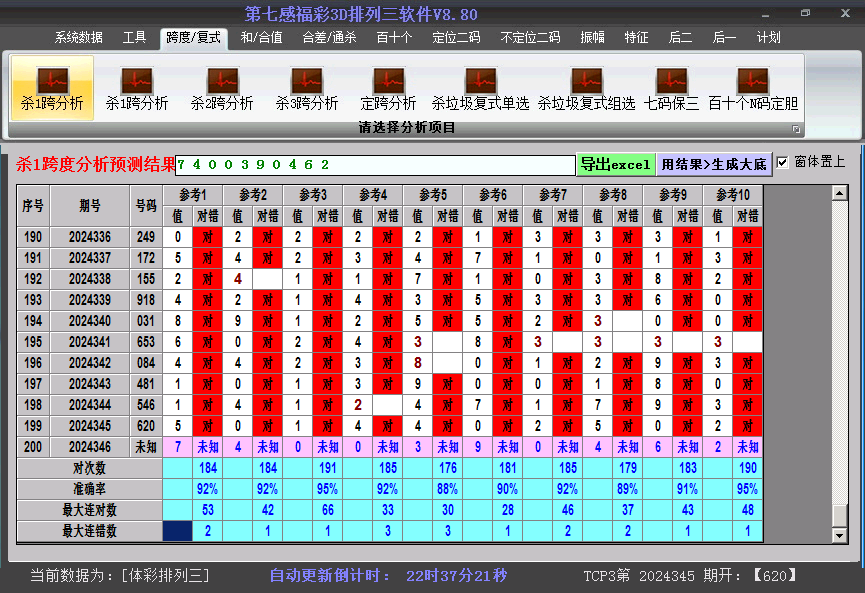The image size is (865, 593).
Task: Click the 参考1 column header
Action: 193,195
